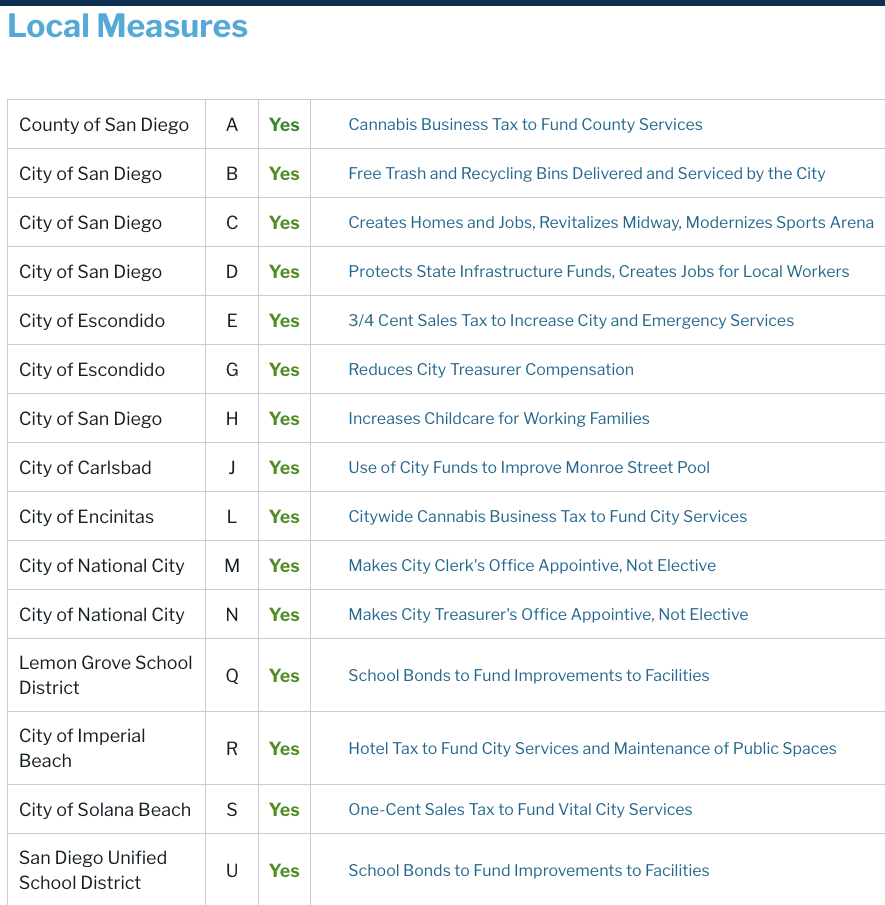Select the Protects State Infrastructure Funds link
Image resolution: width=885 pixels, height=905 pixels.
(598, 272)
